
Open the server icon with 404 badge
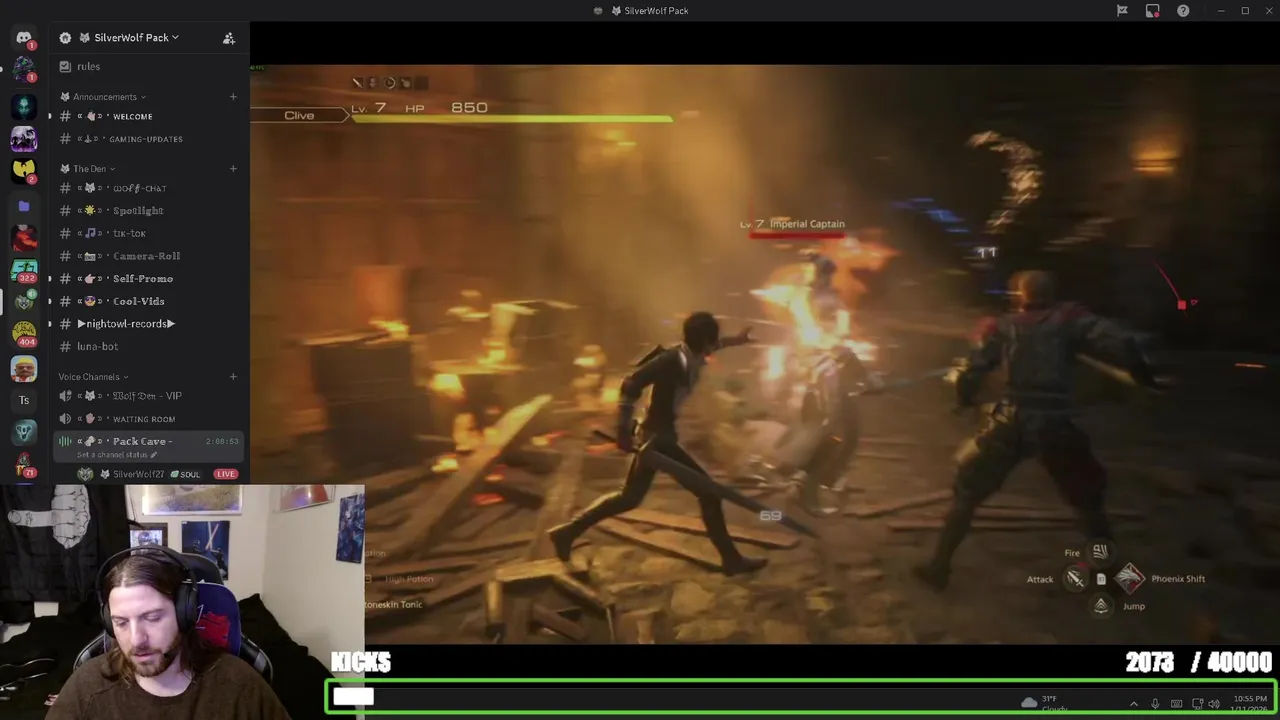[x=24, y=335]
